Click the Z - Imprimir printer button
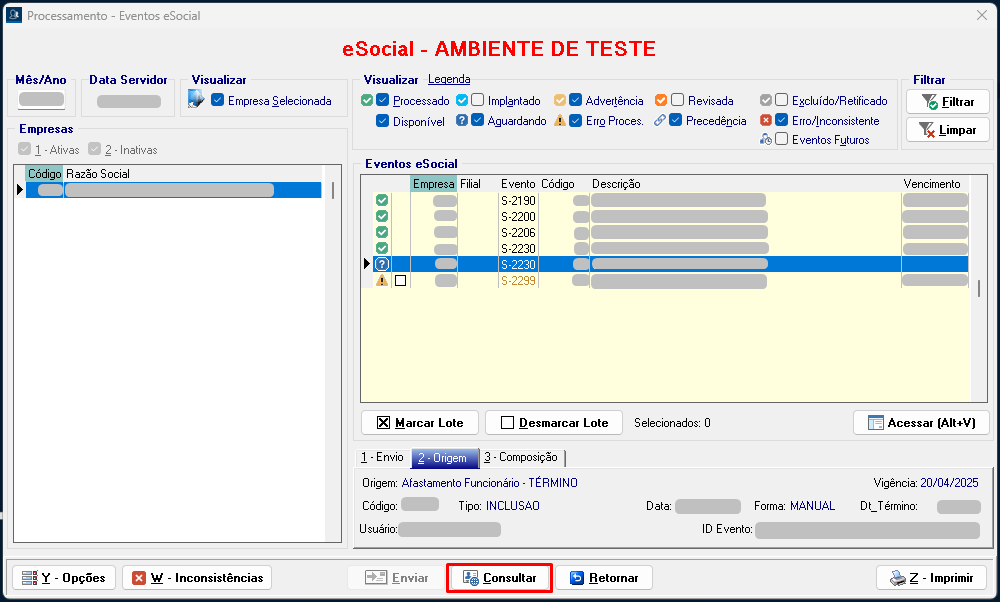This screenshot has height=602, width=1000. coord(931,578)
